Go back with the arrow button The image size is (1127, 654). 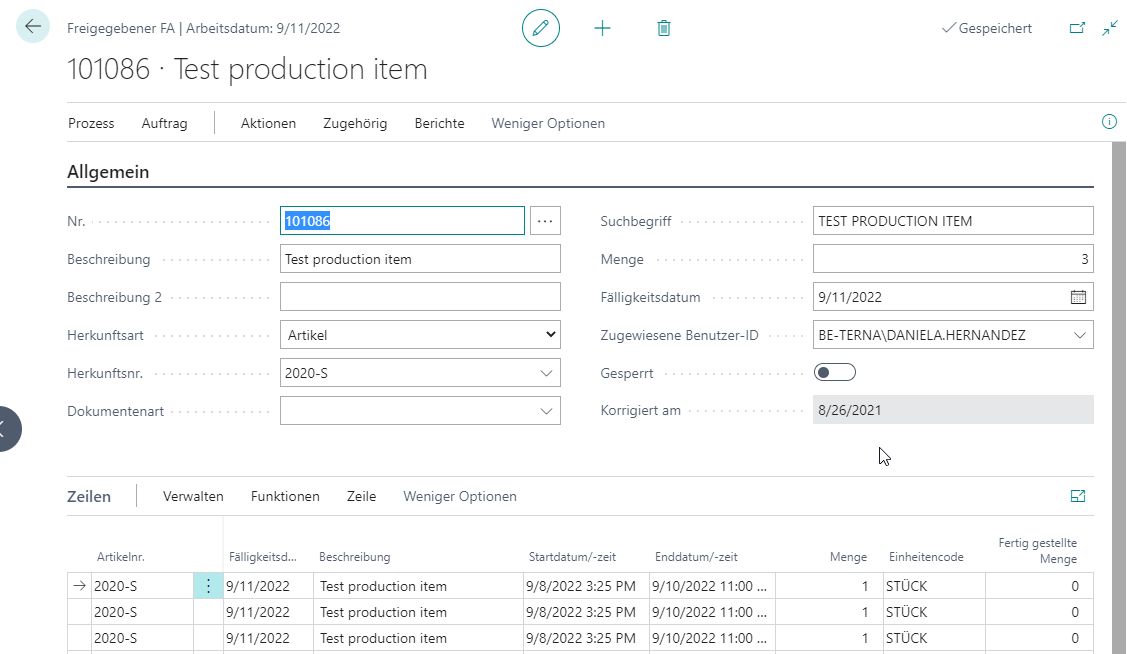(32, 27)
